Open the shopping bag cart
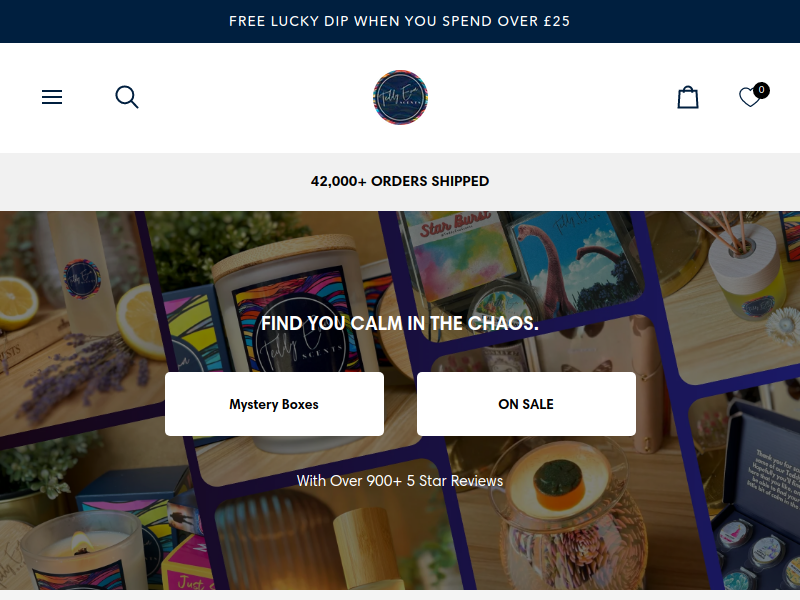This screenshot has height=600, width=800. click(x=688, y=97)
